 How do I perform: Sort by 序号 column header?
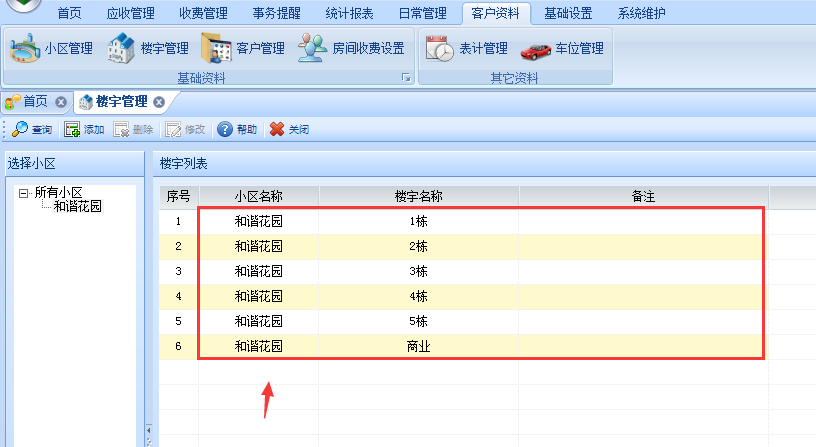(x=178, y=196)
